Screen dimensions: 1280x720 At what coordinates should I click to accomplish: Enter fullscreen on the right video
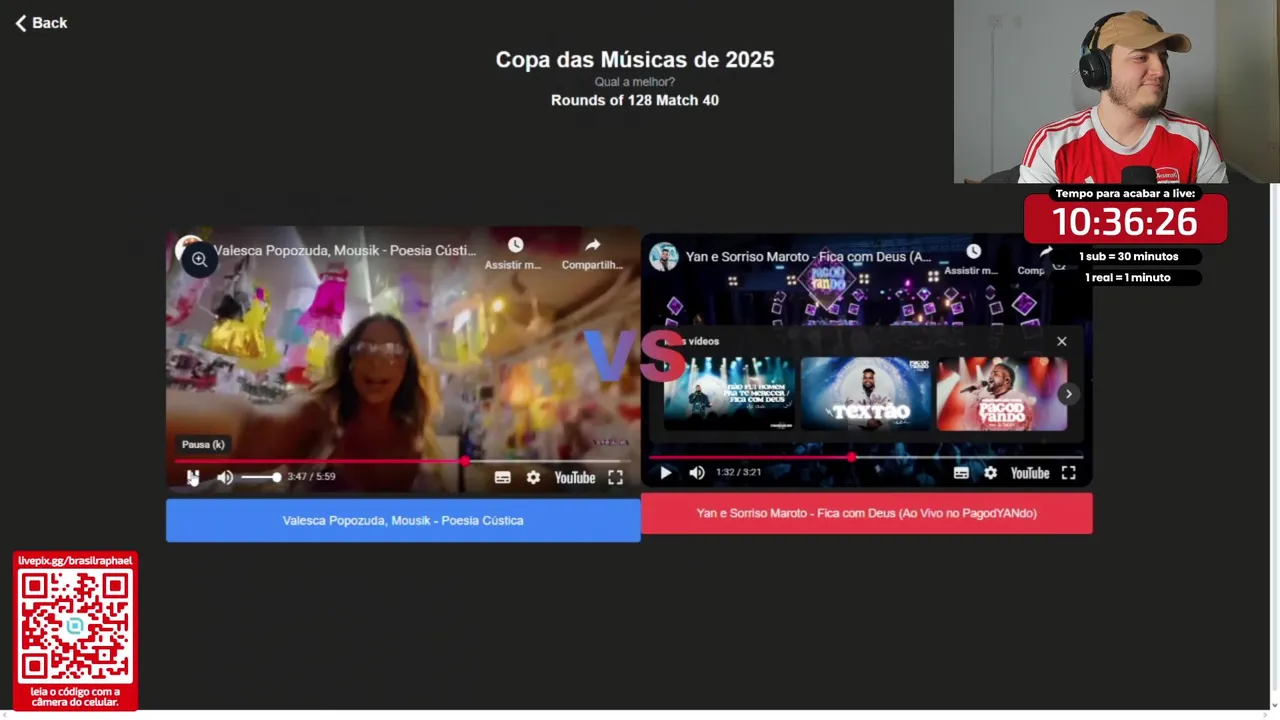tap(1068, 473)
